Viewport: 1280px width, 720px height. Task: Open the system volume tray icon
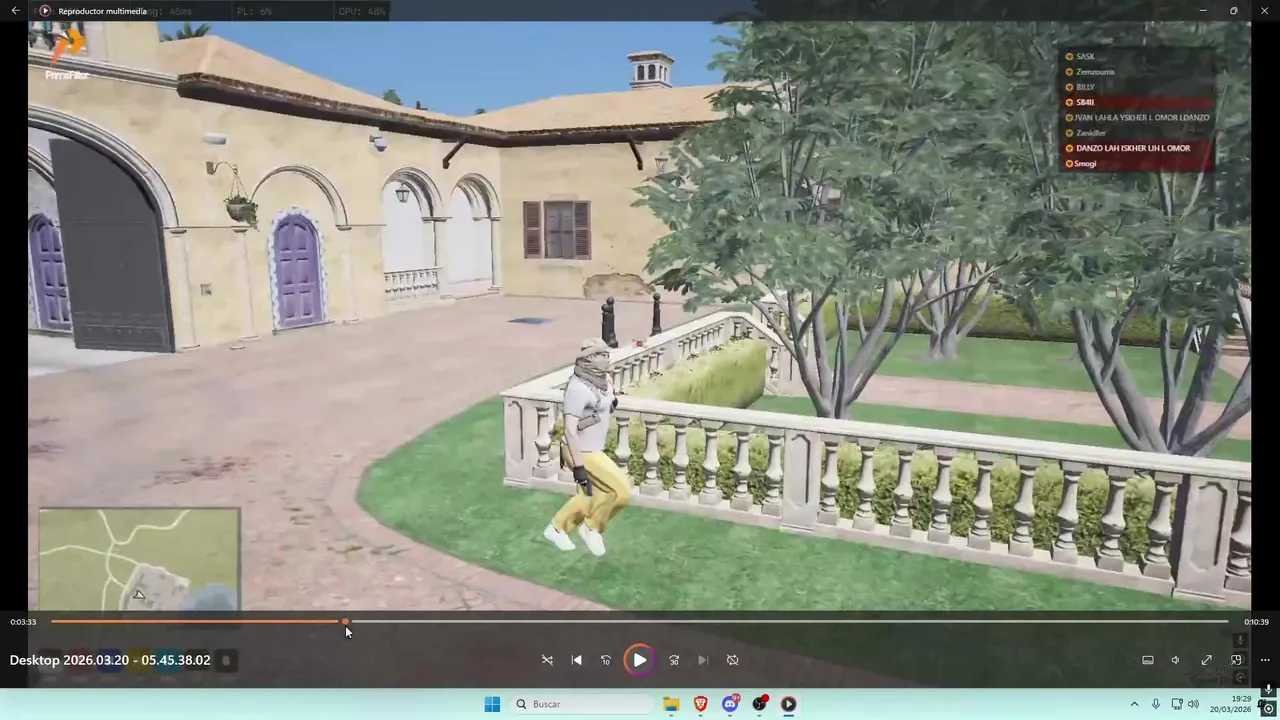[1192, 704]
